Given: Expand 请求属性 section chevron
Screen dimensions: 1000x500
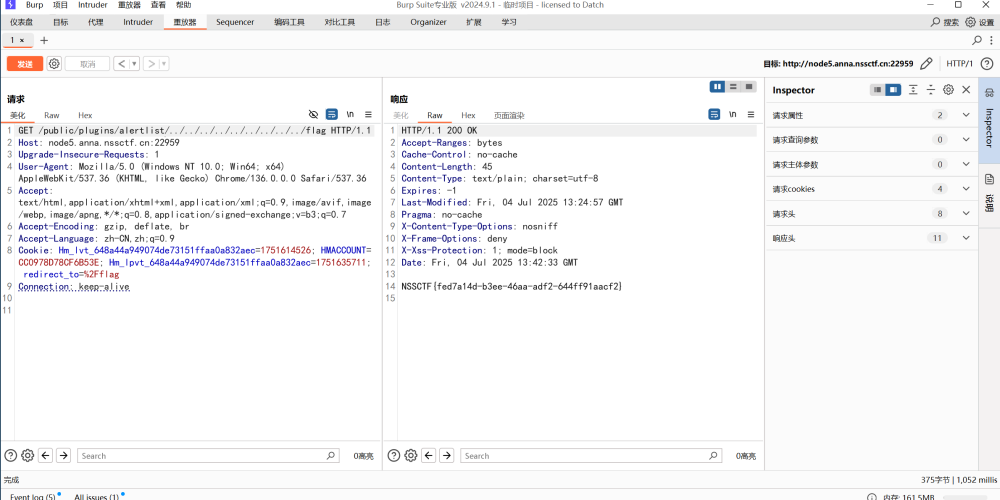Looking at the screenshot, I should coord(966,115).
